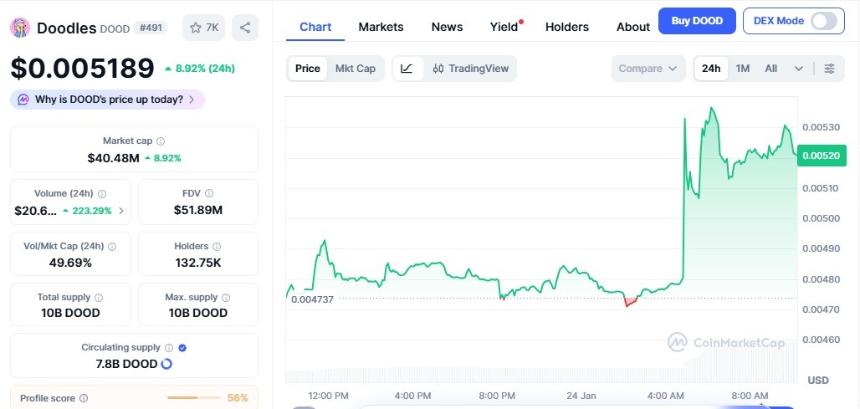Click the USD currency label

818,380
